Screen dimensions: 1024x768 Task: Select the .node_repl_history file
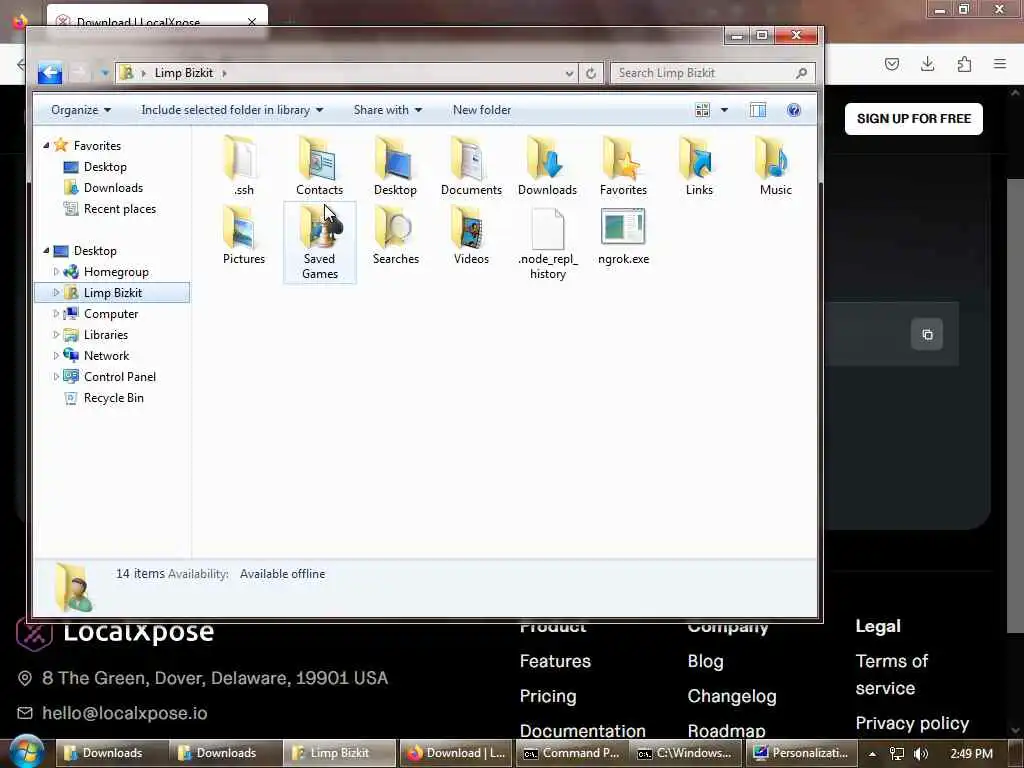[547, 242]
